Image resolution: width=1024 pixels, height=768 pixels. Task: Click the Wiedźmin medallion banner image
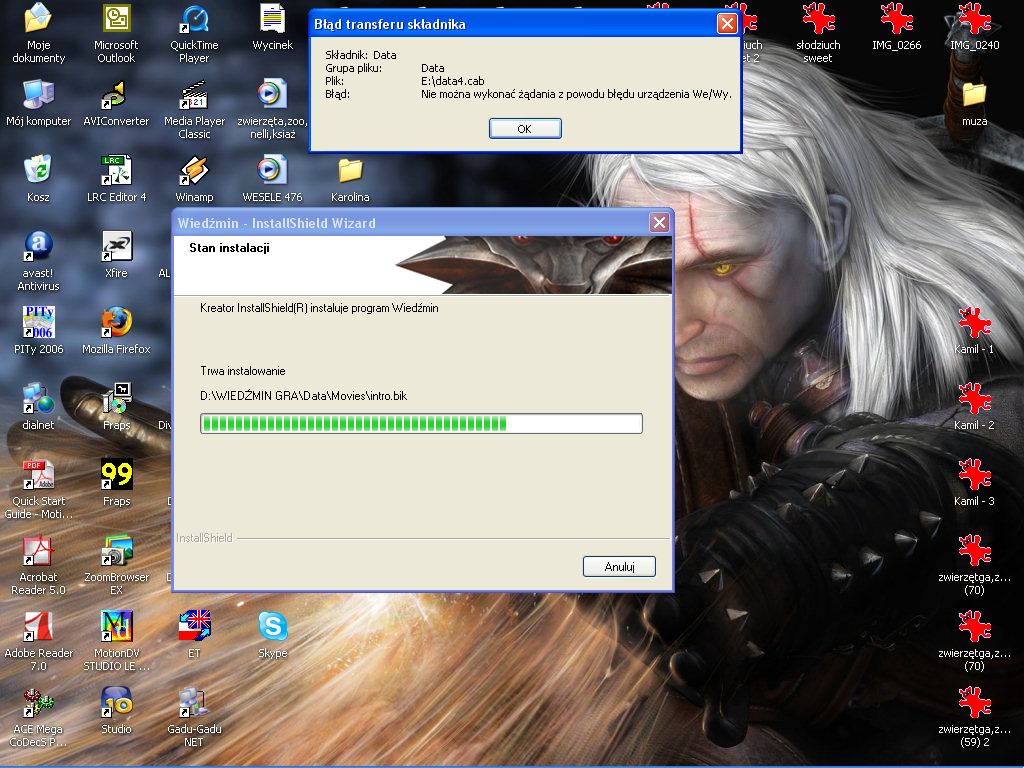click(533, 264)
